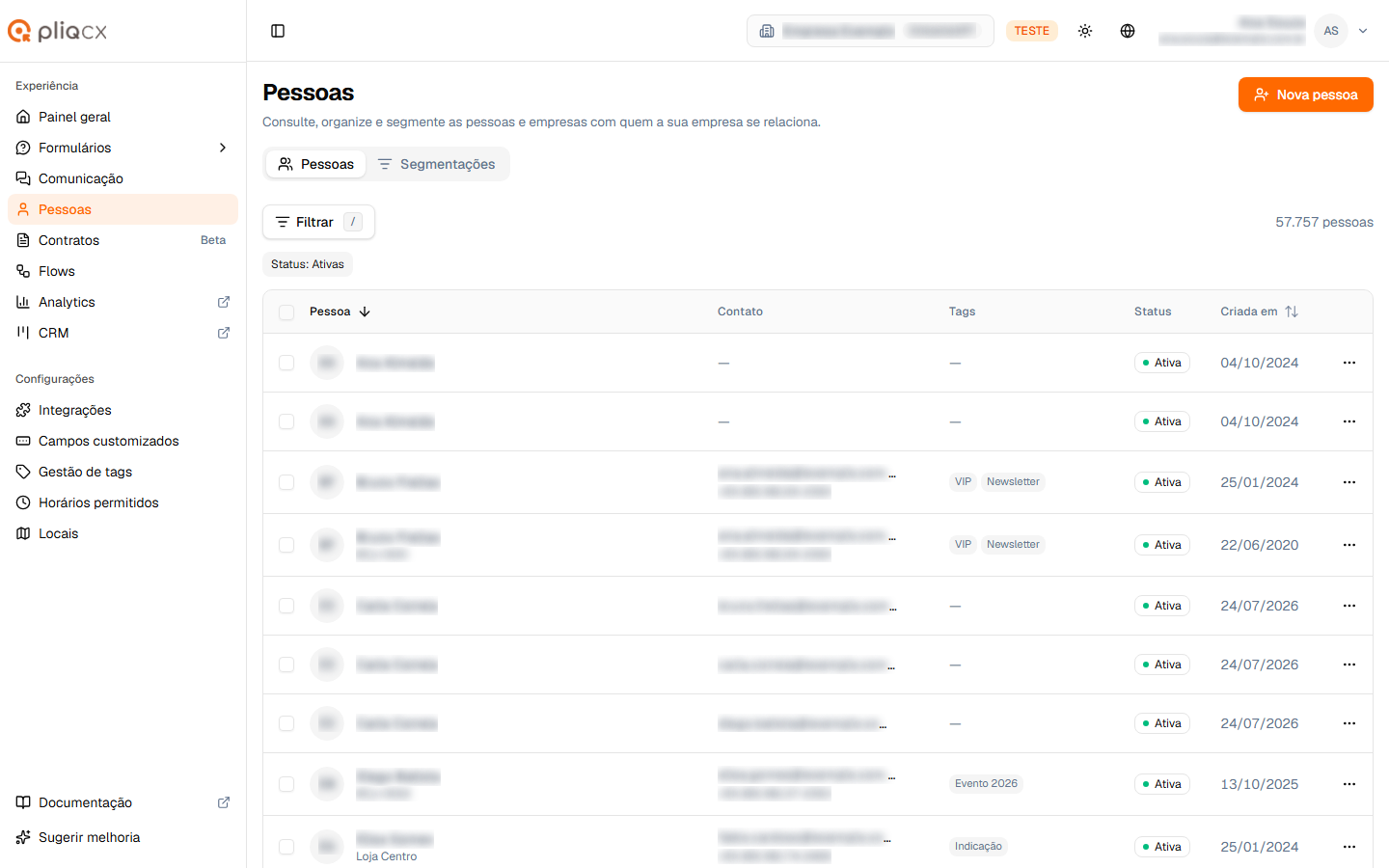Go to Painel geral
1389x868 pixels.
click(123, 117)
